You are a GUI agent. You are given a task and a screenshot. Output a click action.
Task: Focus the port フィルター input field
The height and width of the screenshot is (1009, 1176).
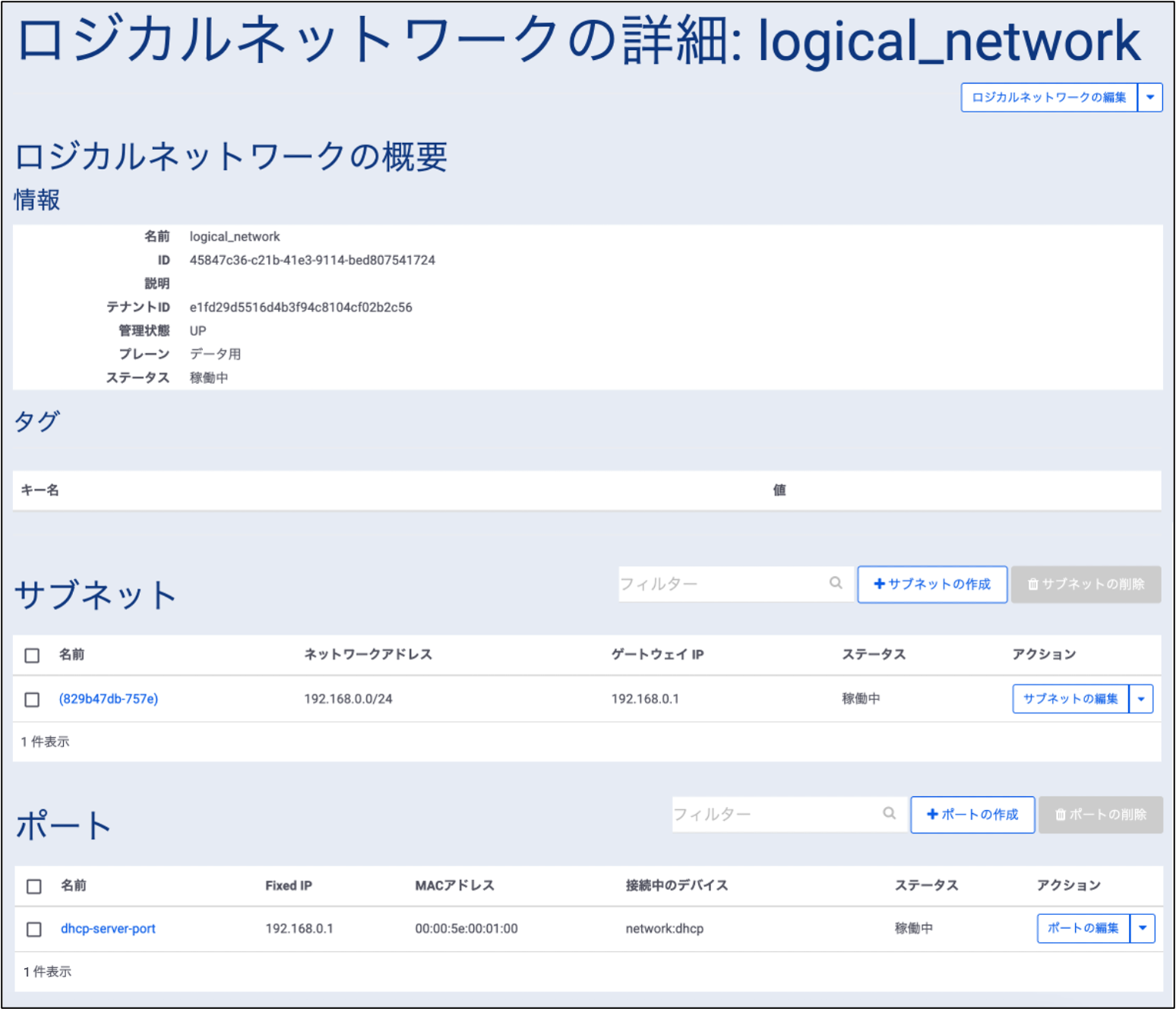(775, 814)
